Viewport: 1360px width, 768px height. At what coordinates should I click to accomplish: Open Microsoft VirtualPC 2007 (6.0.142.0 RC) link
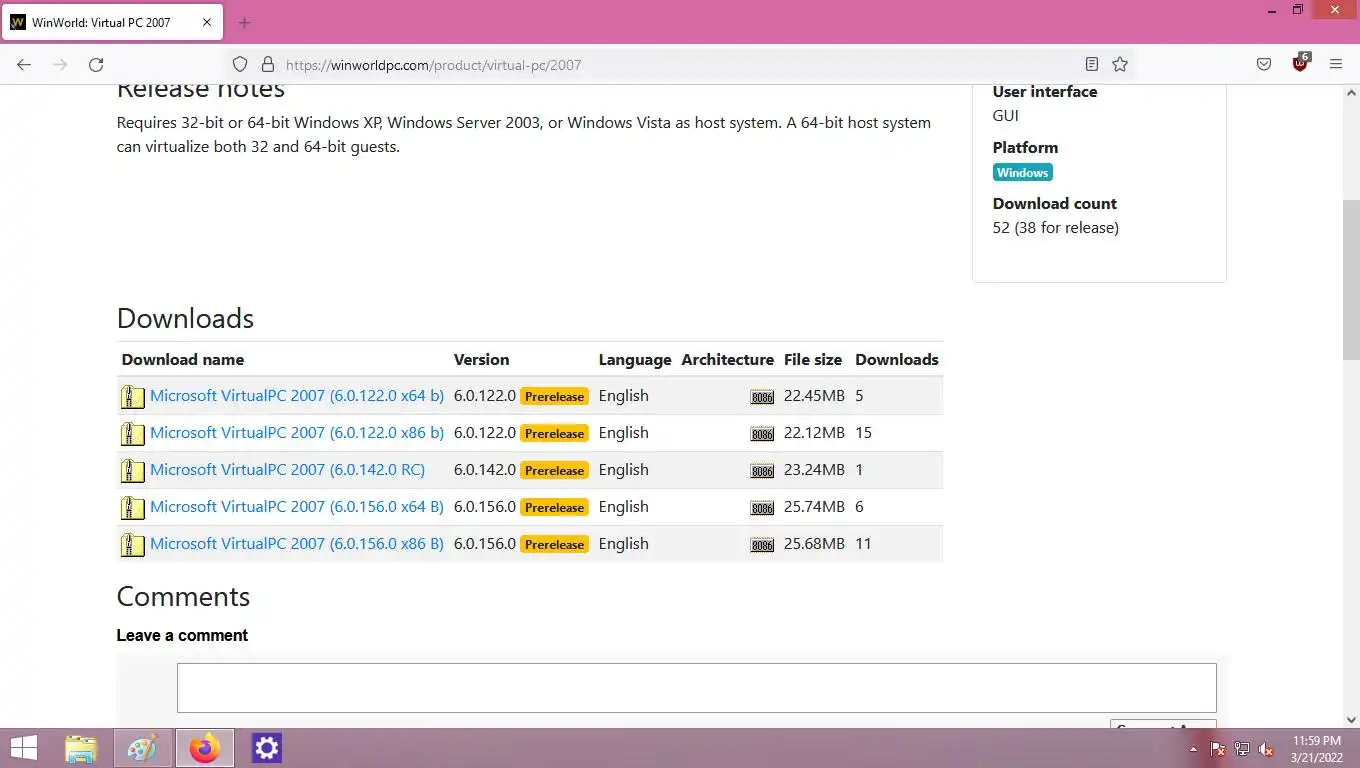(287, 470)
